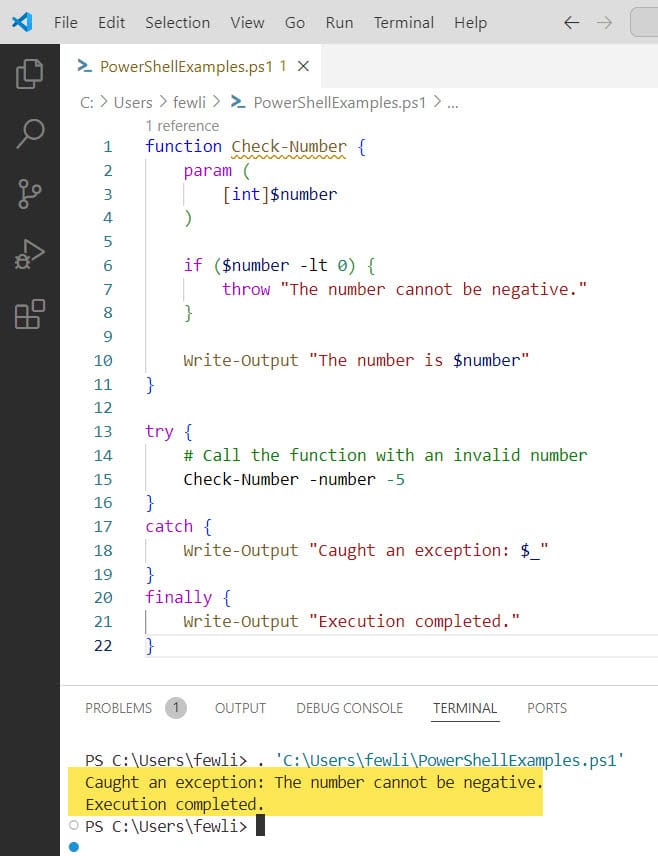Click the terminal prompt input cursor

click(260, 825)
